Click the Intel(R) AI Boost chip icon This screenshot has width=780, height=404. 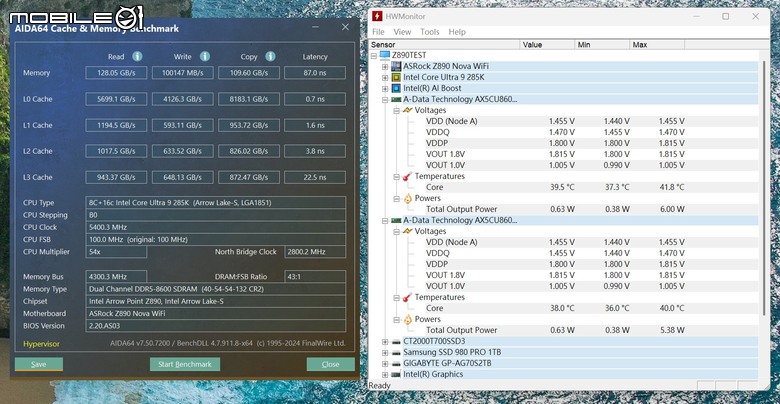(396, 88)
